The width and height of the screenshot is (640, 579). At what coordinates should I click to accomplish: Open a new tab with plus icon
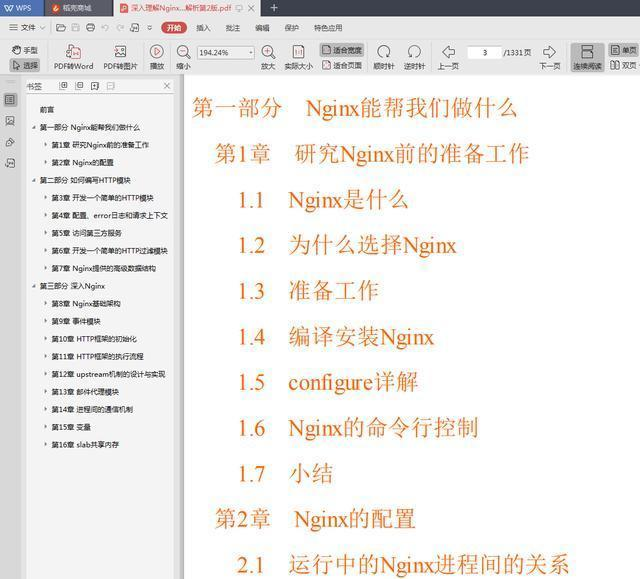click(274, 8)
